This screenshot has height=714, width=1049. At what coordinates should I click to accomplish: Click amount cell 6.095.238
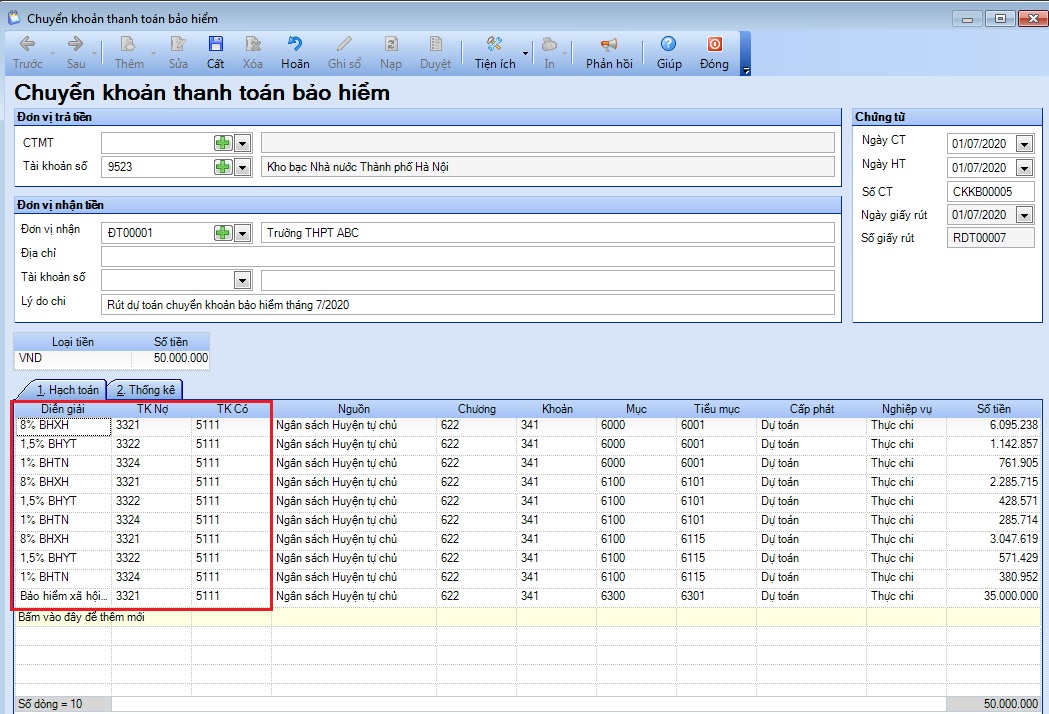tap(993, 425)
